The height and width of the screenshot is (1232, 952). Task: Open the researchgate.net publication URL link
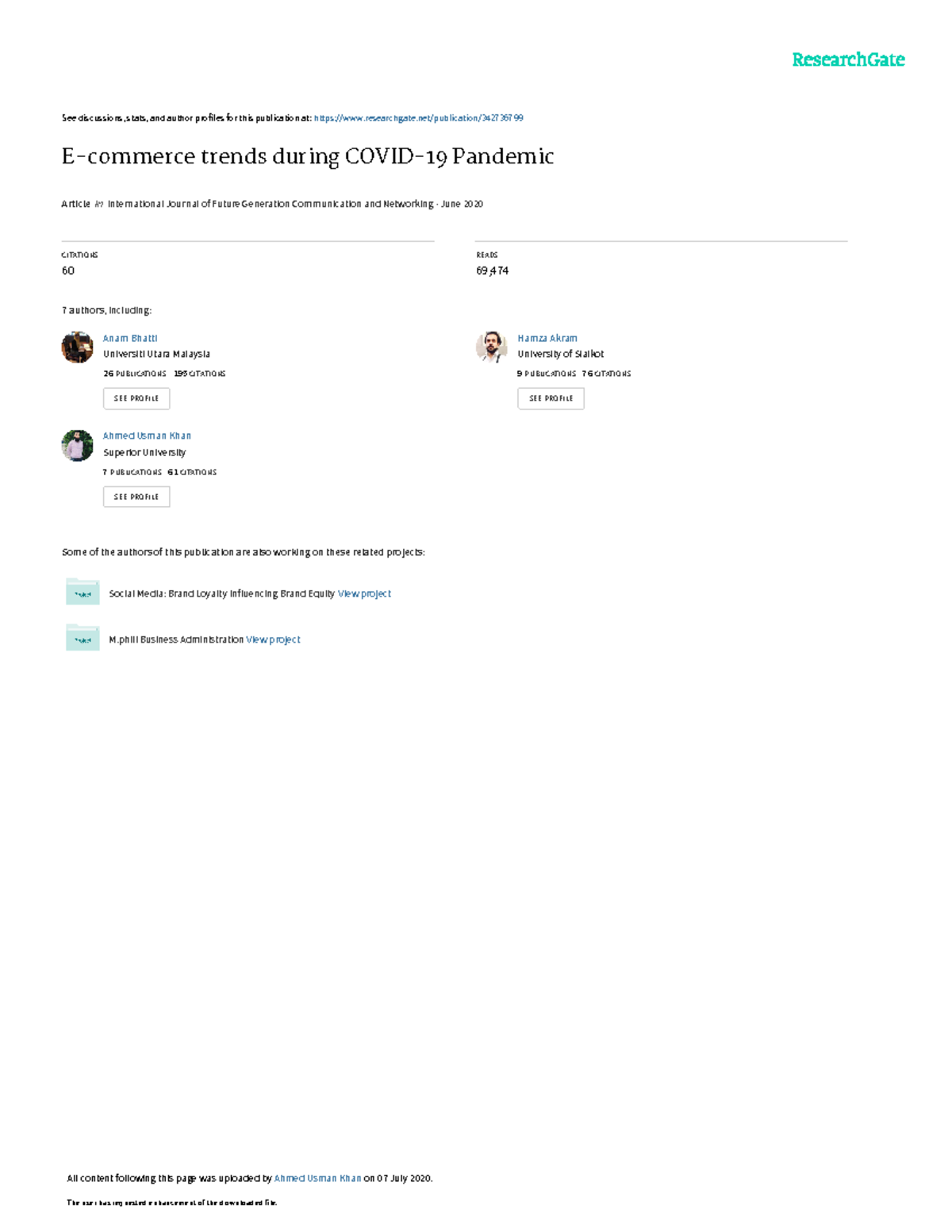418,118
